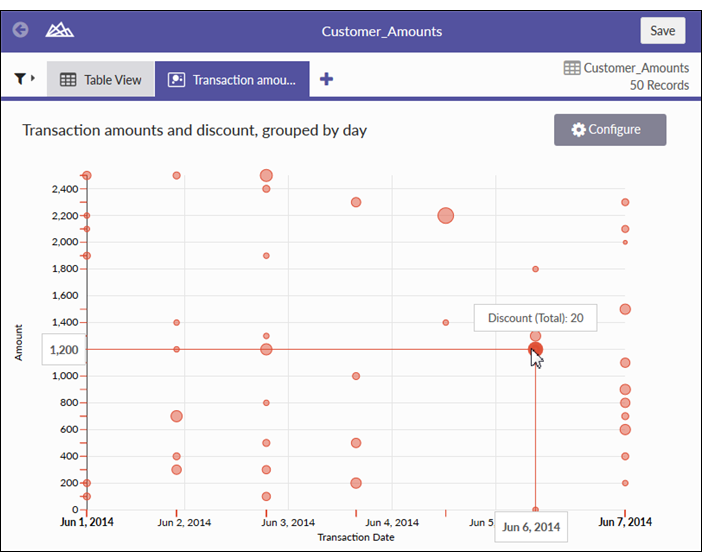Click the highlighted bubble on Jun 6
This screenshot has height=552, width=702.
536,349
